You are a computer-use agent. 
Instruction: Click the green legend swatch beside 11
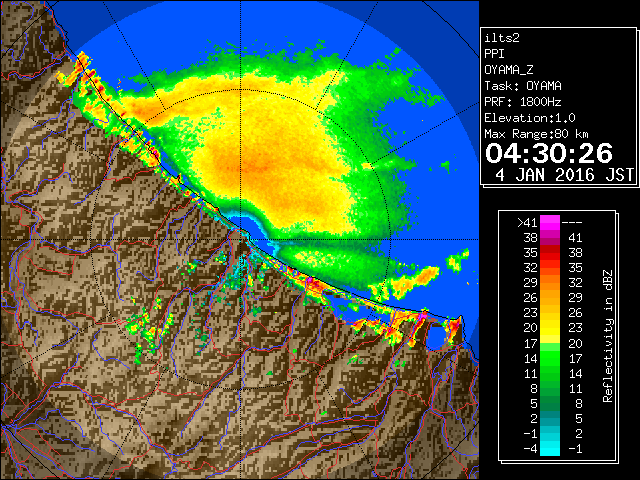550,373
